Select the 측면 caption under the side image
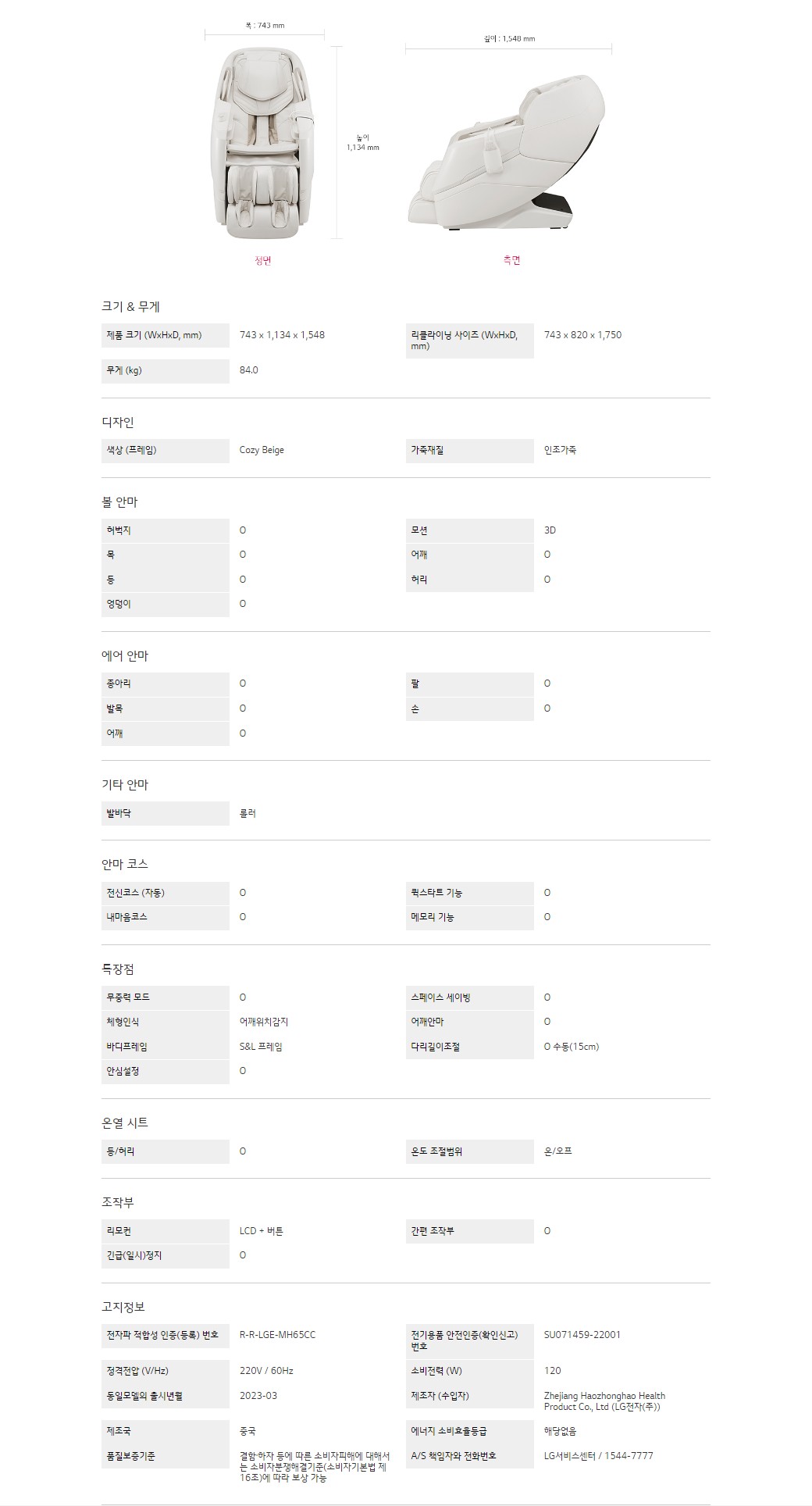Viewport: 812px width, 1506px height. (x=511, y=260)
